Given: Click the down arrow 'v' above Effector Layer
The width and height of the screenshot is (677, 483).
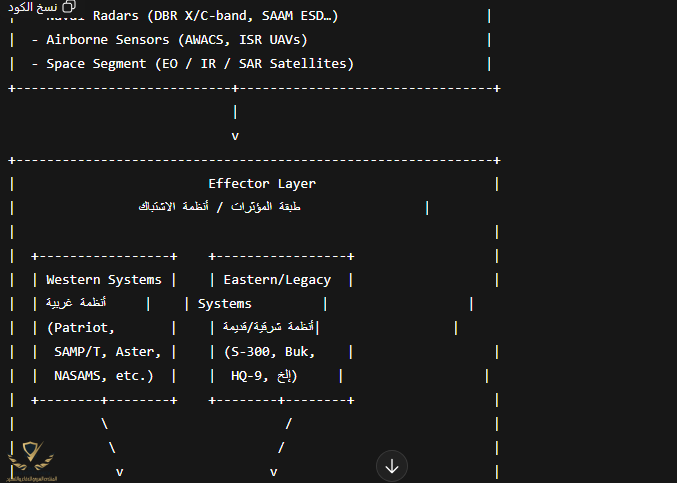Looking at the screenshot, I should coord(235,136).
